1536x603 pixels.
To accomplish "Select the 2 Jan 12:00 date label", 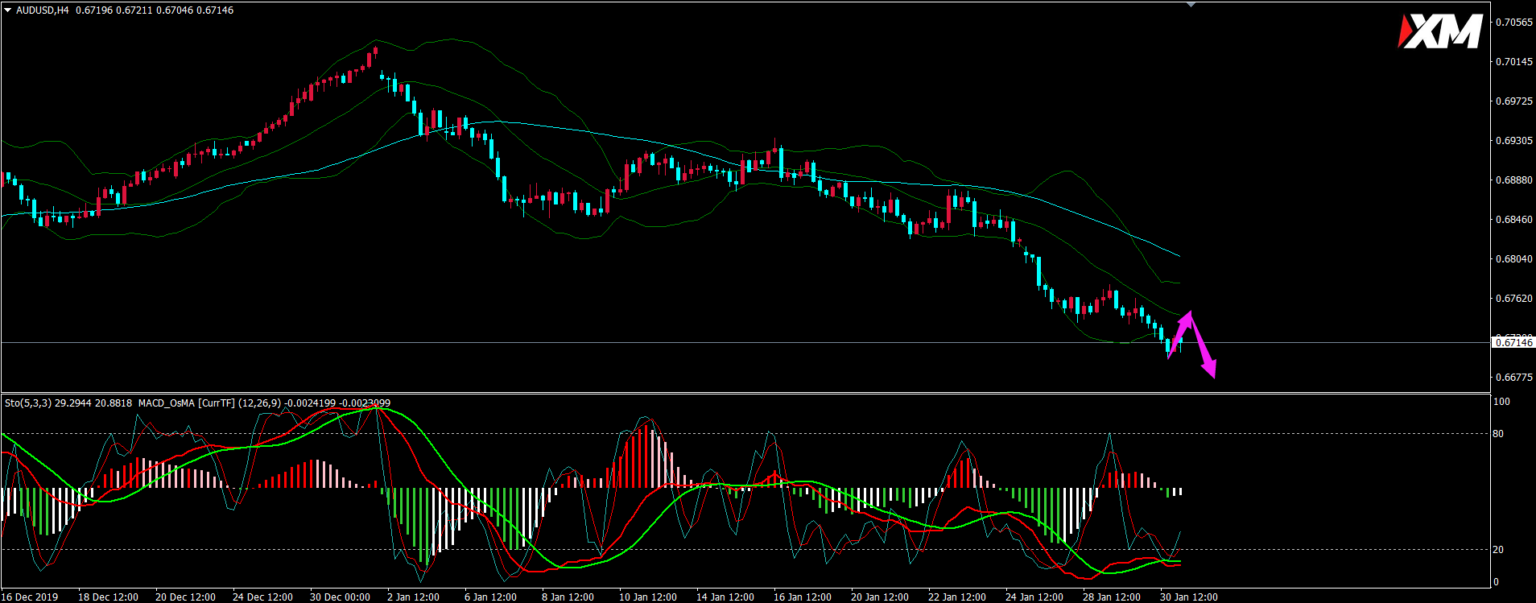I will (413, 596).
